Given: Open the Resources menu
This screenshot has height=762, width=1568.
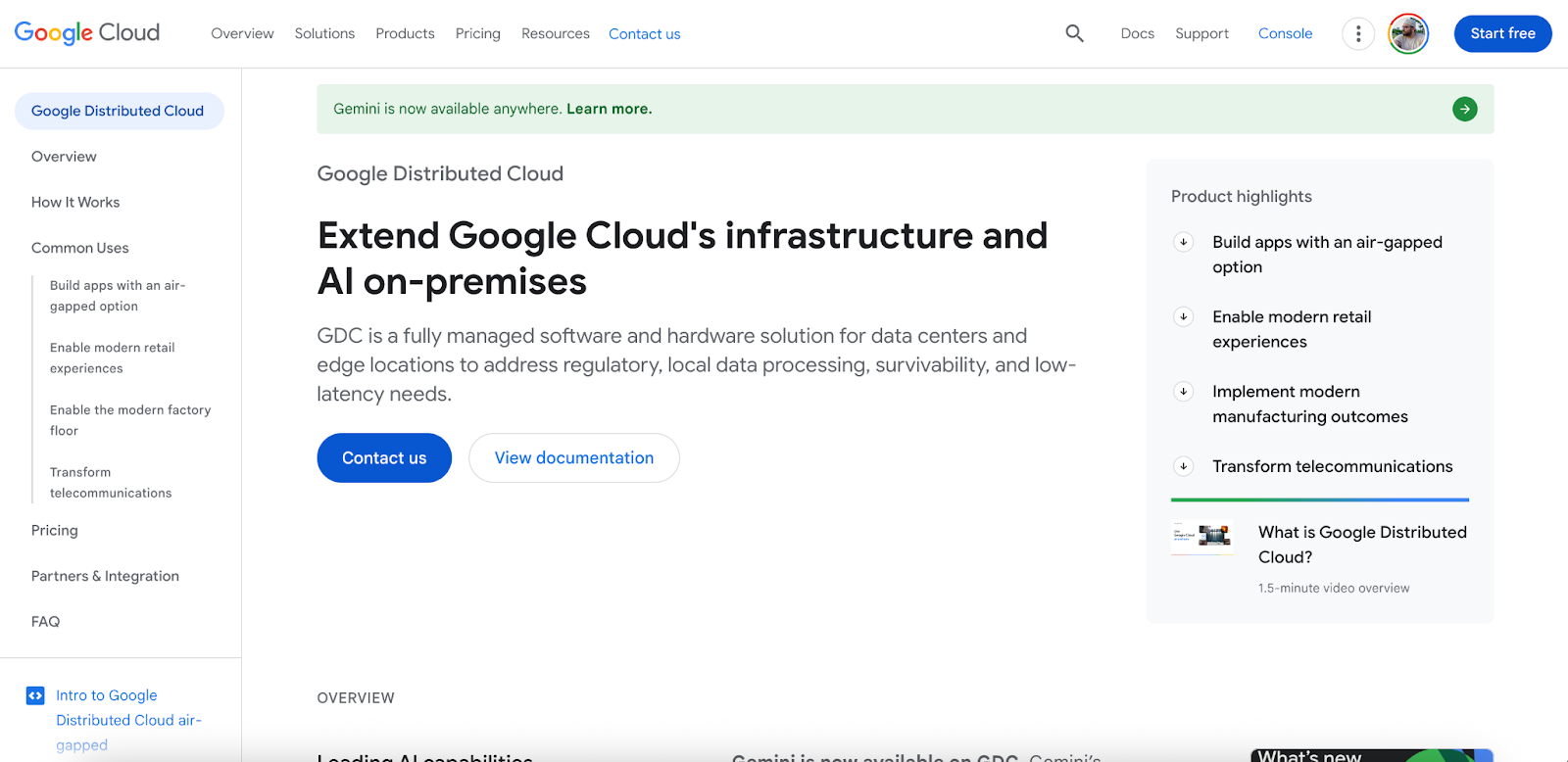Looking at the screenshot, I should [x=556, y=33].
